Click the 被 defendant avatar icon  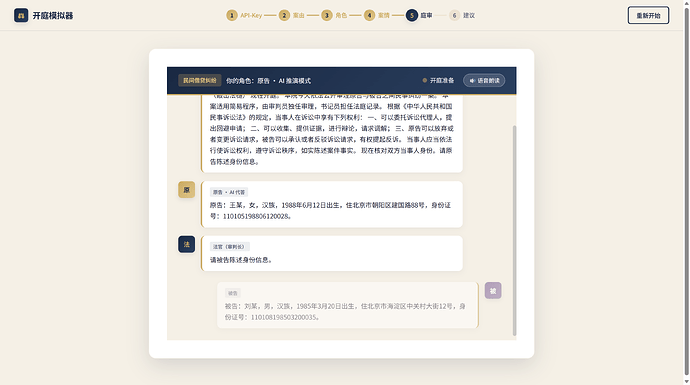[493, 291]
